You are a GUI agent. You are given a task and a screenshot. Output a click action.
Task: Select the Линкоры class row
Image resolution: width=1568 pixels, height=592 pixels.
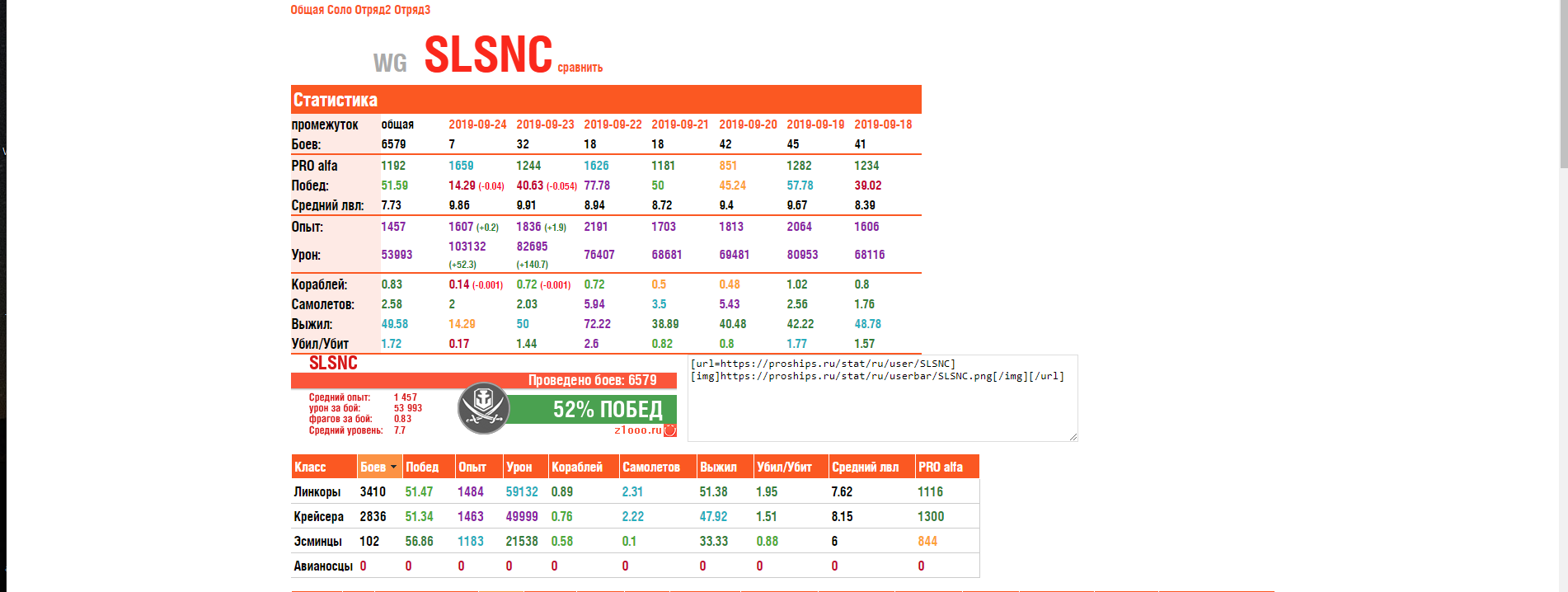tap(635, 491)
